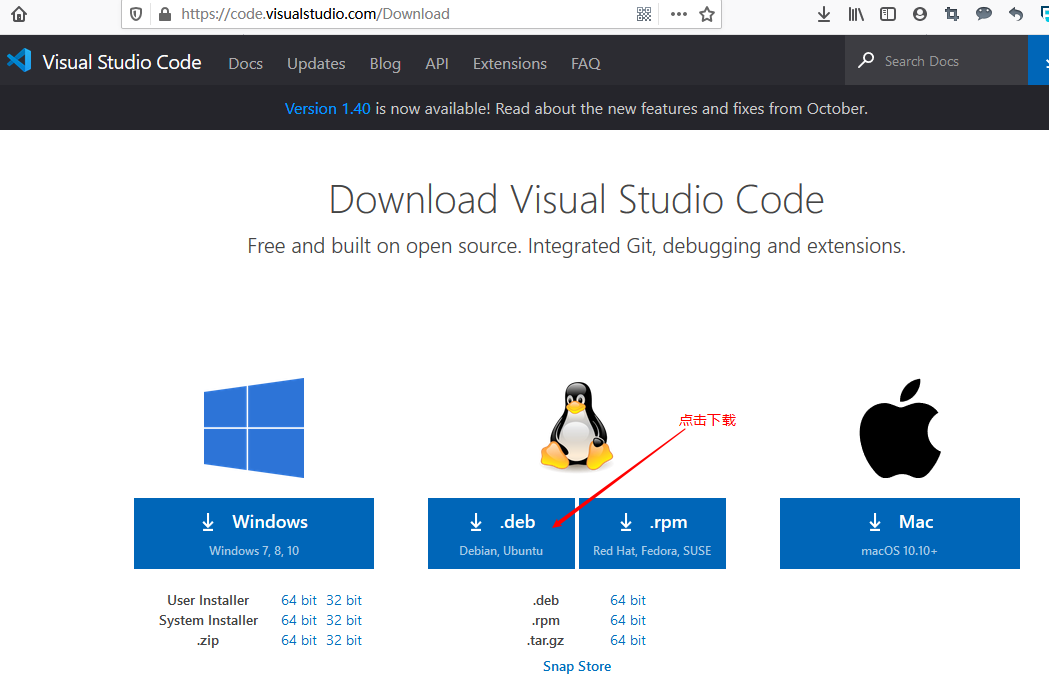Viewport: 1049px width, 681px height.
Task: Click the browser home icon
Action: pyautogui.click(x=19, y=14)
